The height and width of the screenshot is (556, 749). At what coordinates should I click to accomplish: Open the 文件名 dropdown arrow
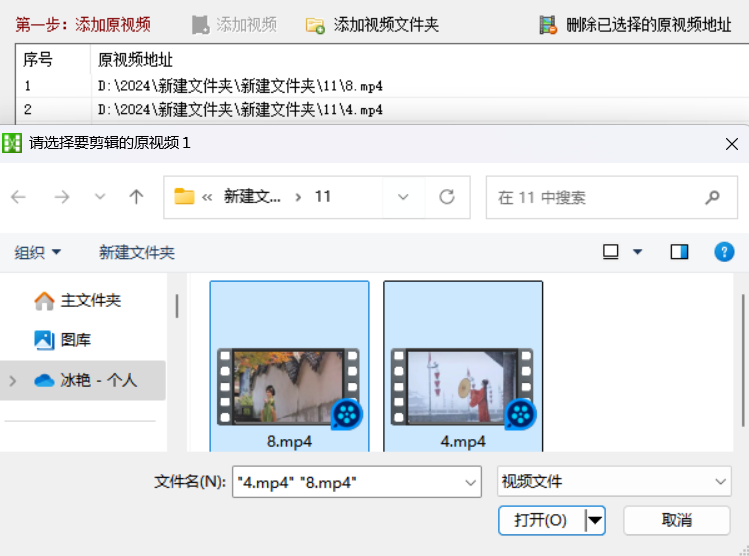[471, 482]
